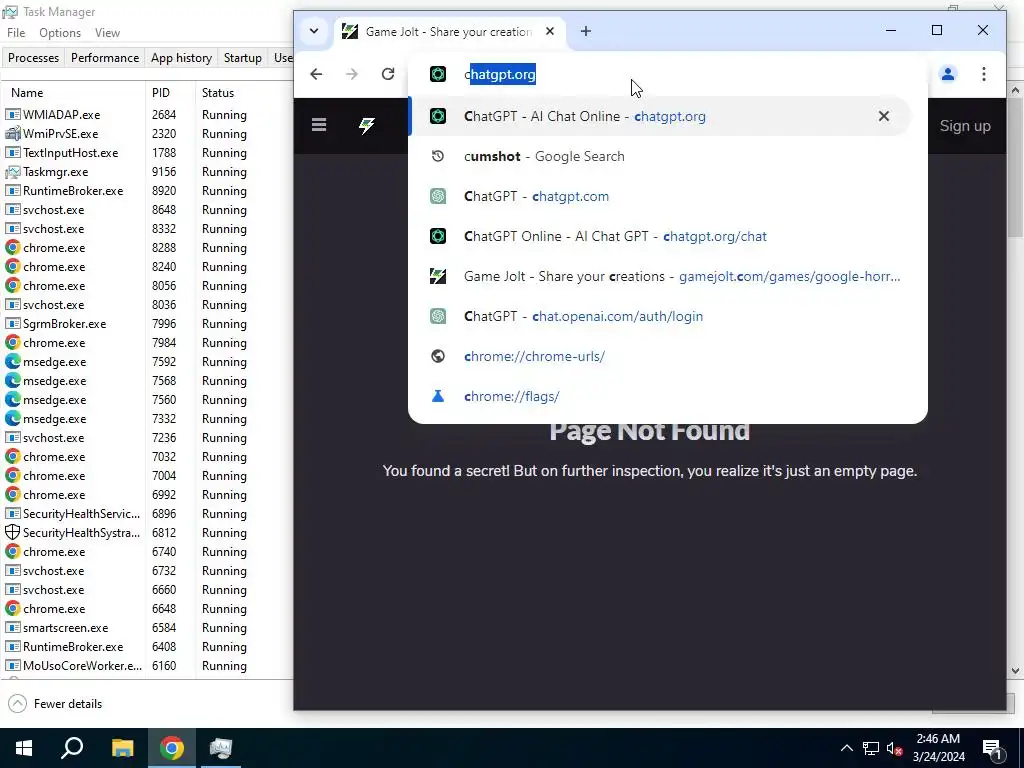Select smartscreen.exe process row
Viewport: 1024px width, 768px height.
point(148,628)
